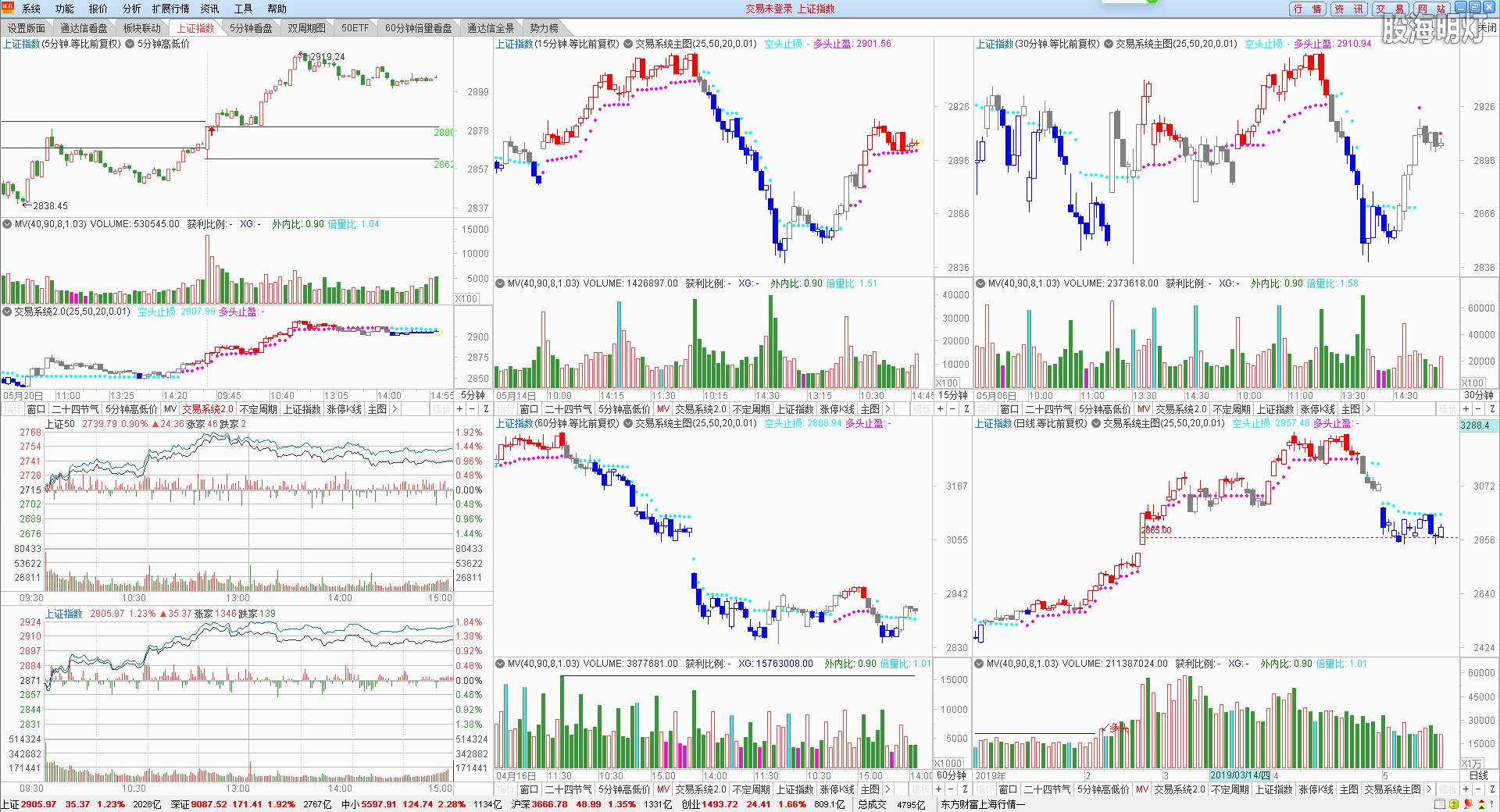Open the indicator menu beside the 30-minute 交易系统主图 title
This screenshot has width=1500, height=812.
tap(1109, 44)
